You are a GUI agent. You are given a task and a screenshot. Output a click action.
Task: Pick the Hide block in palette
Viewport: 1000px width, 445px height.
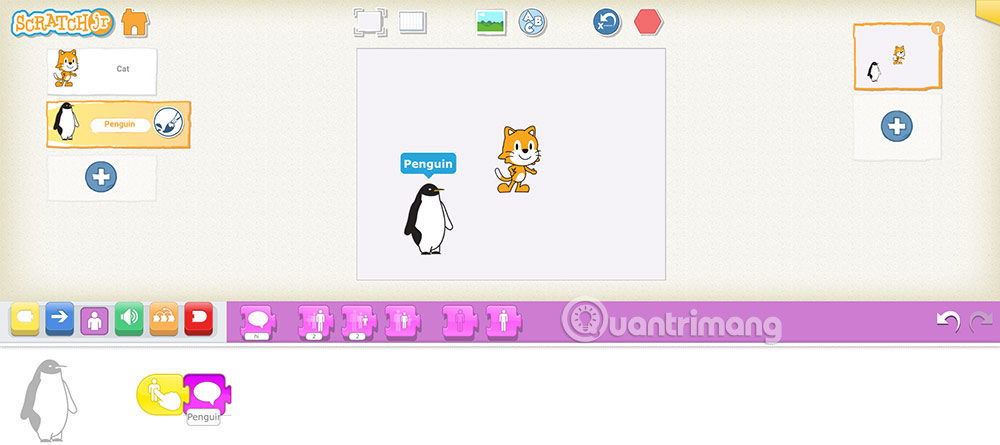click(x=461, y=321)
